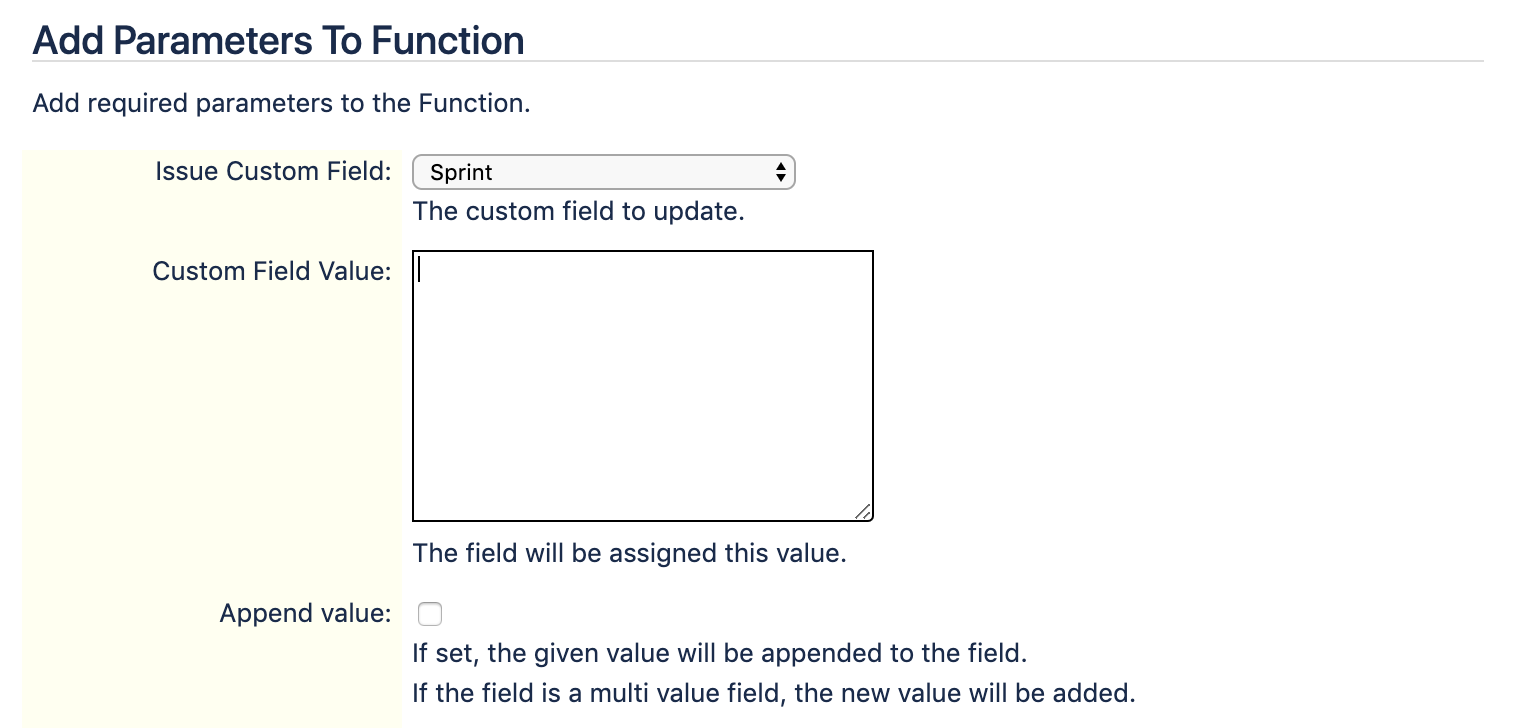Click the "Append value:" label
Viewport: 1514px width, 728px height.
click(305, 613)
